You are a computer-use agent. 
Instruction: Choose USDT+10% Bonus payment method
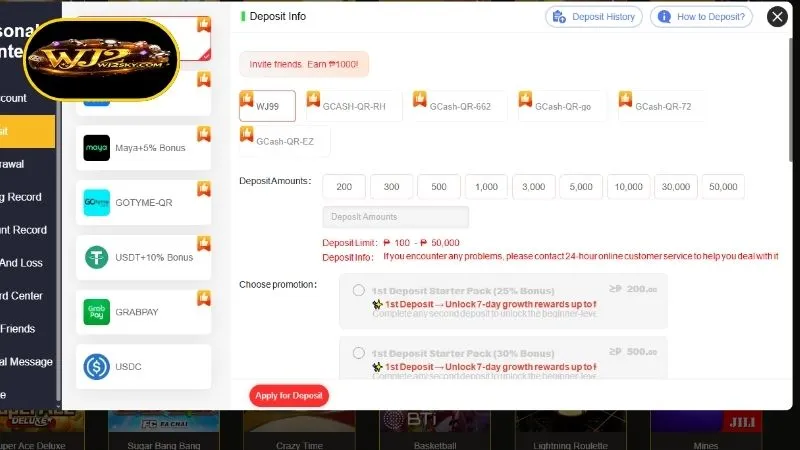(x=143, y=257)
